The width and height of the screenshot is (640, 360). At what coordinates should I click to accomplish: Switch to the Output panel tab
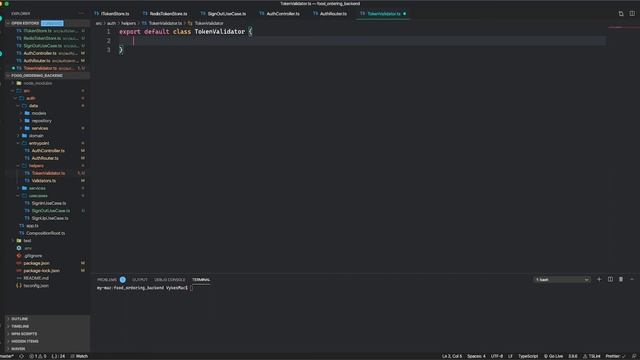(x=140, y=280)
